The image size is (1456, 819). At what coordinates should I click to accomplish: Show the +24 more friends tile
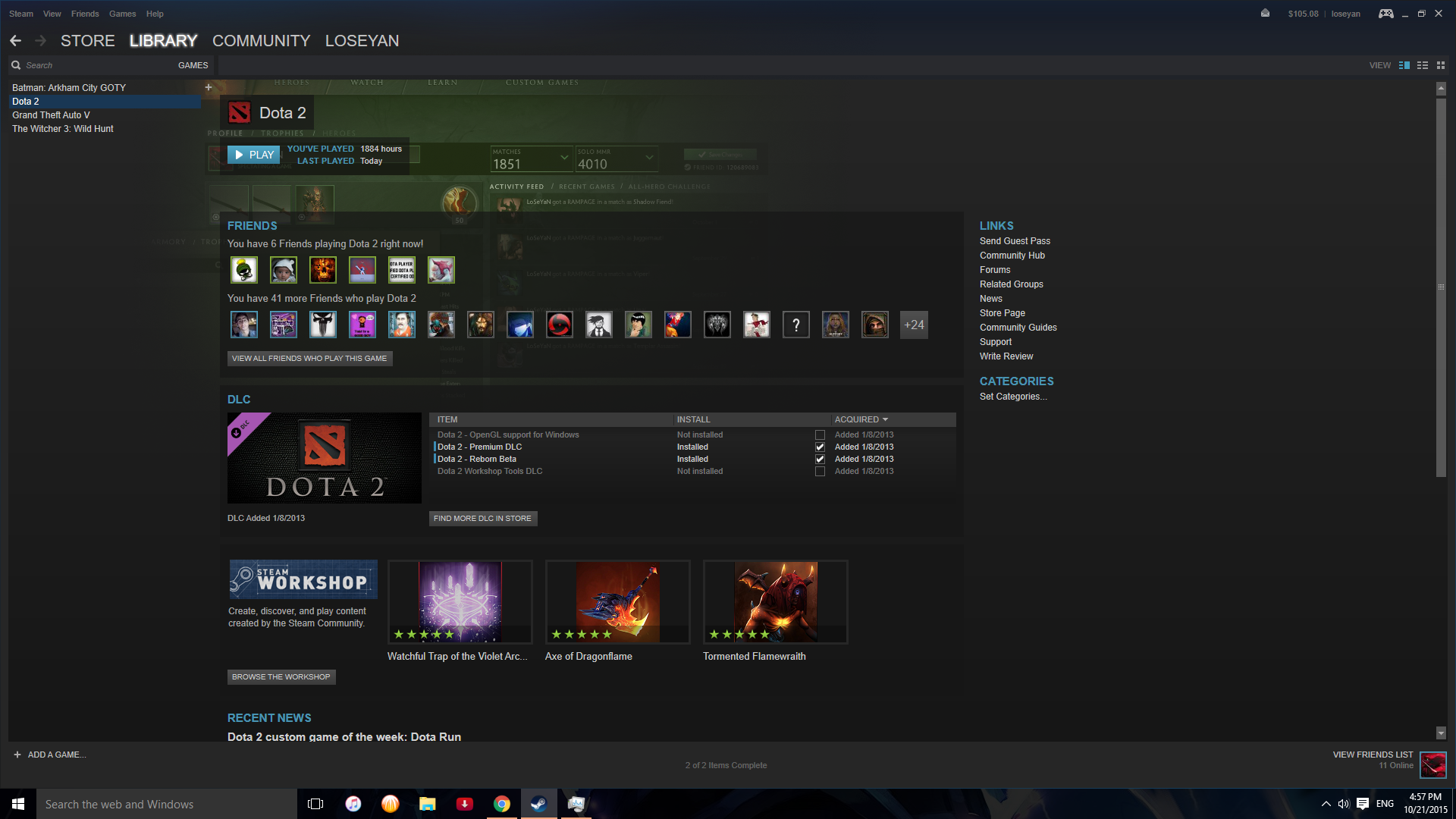pos(914,325)
